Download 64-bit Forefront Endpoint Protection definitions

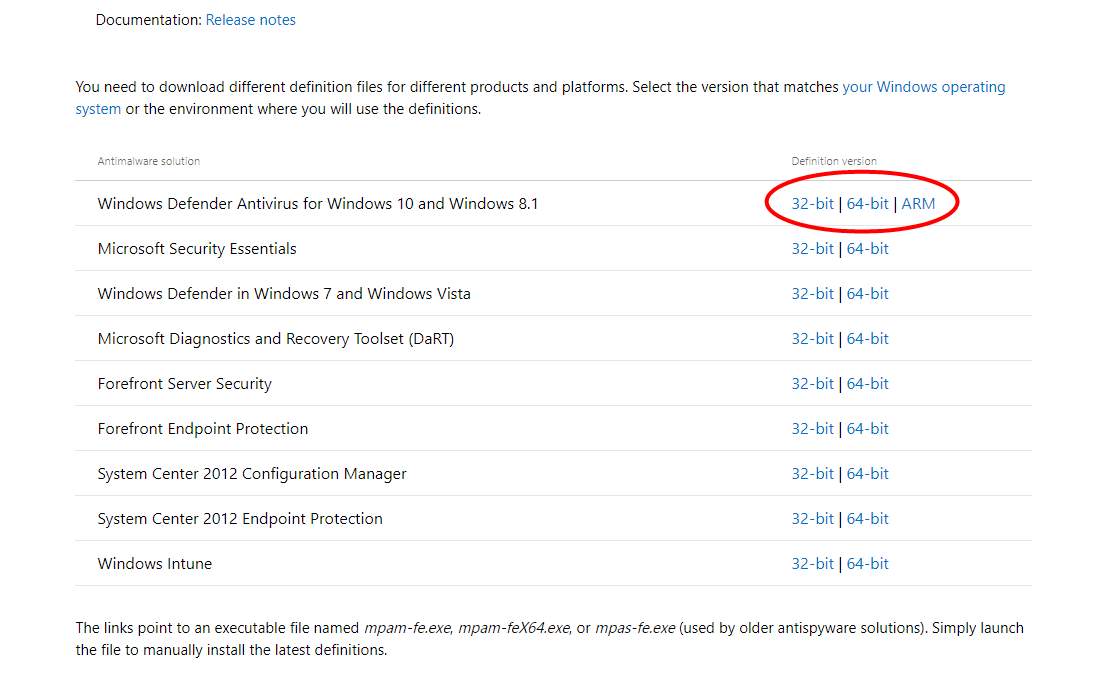[x=867, y=429]
